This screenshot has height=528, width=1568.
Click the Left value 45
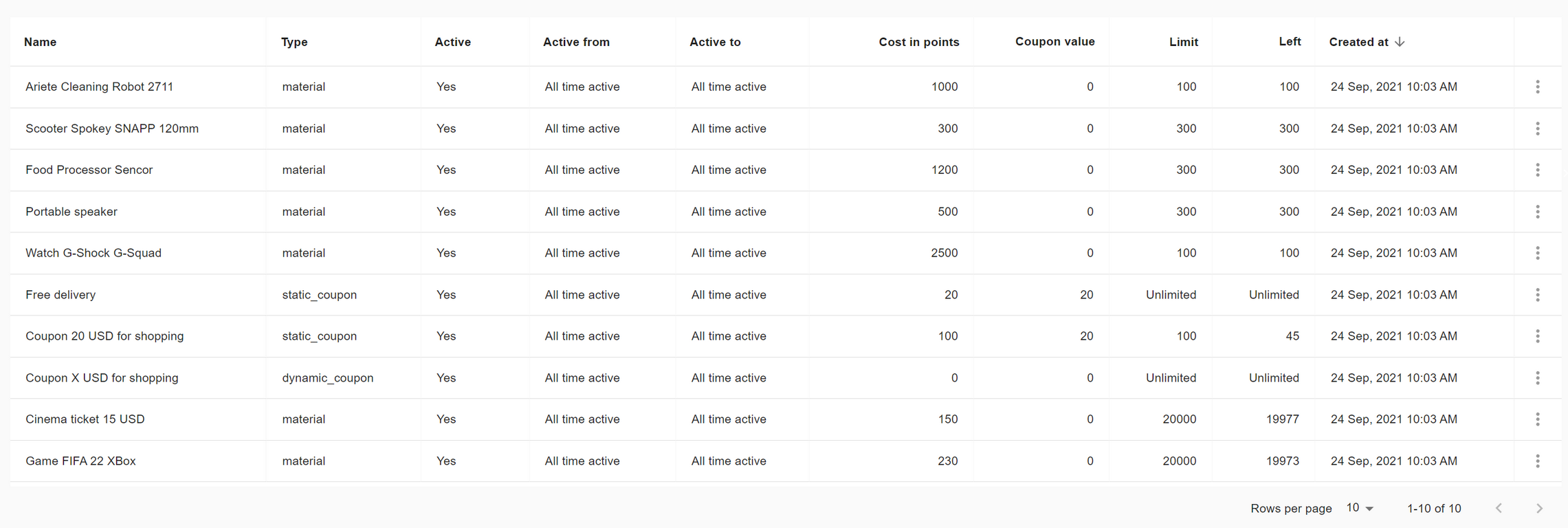pos(1292,336)
